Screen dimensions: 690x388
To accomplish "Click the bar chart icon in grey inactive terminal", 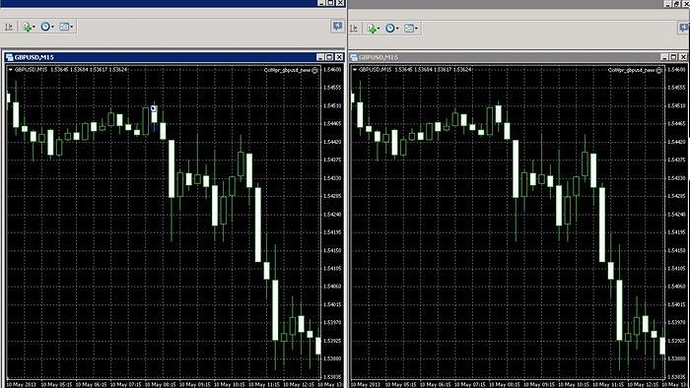I will pyautogui.click(x=354, y=29).
